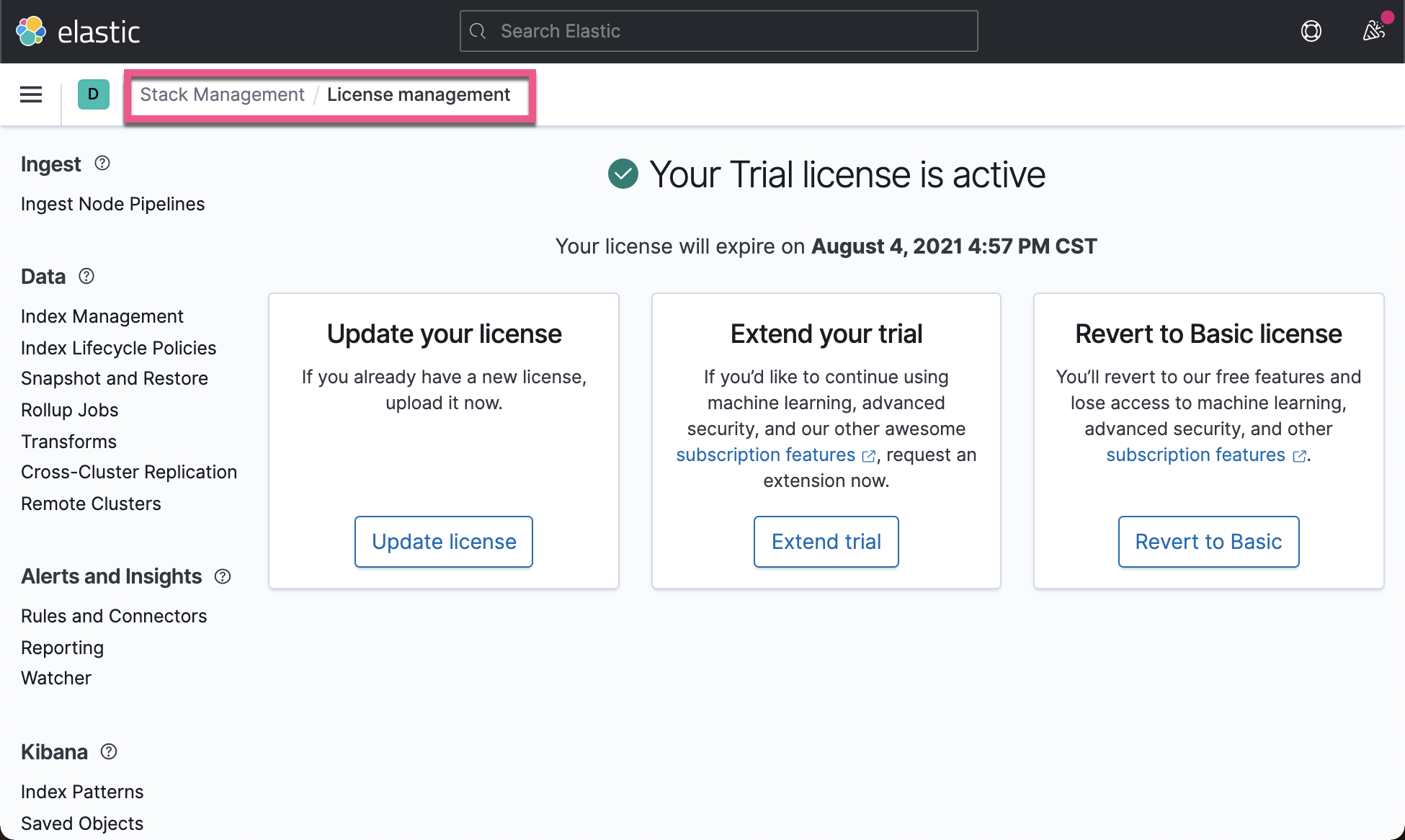Click the Extend trial button
Image resolution: width=1405 pixels, height=840 pixels.
(826, 542)
